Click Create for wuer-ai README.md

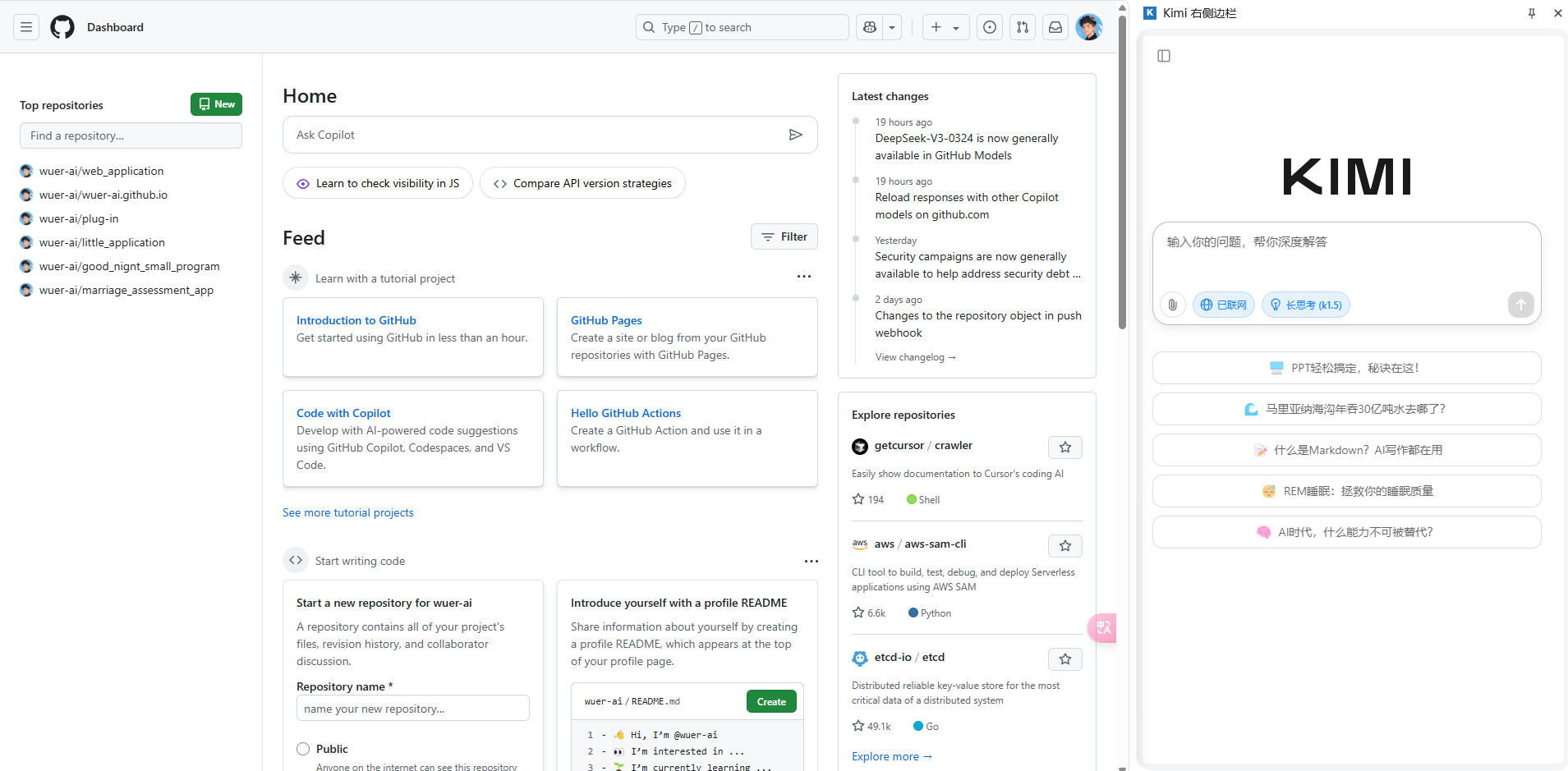pyautogui.click(x=771, y=701)
